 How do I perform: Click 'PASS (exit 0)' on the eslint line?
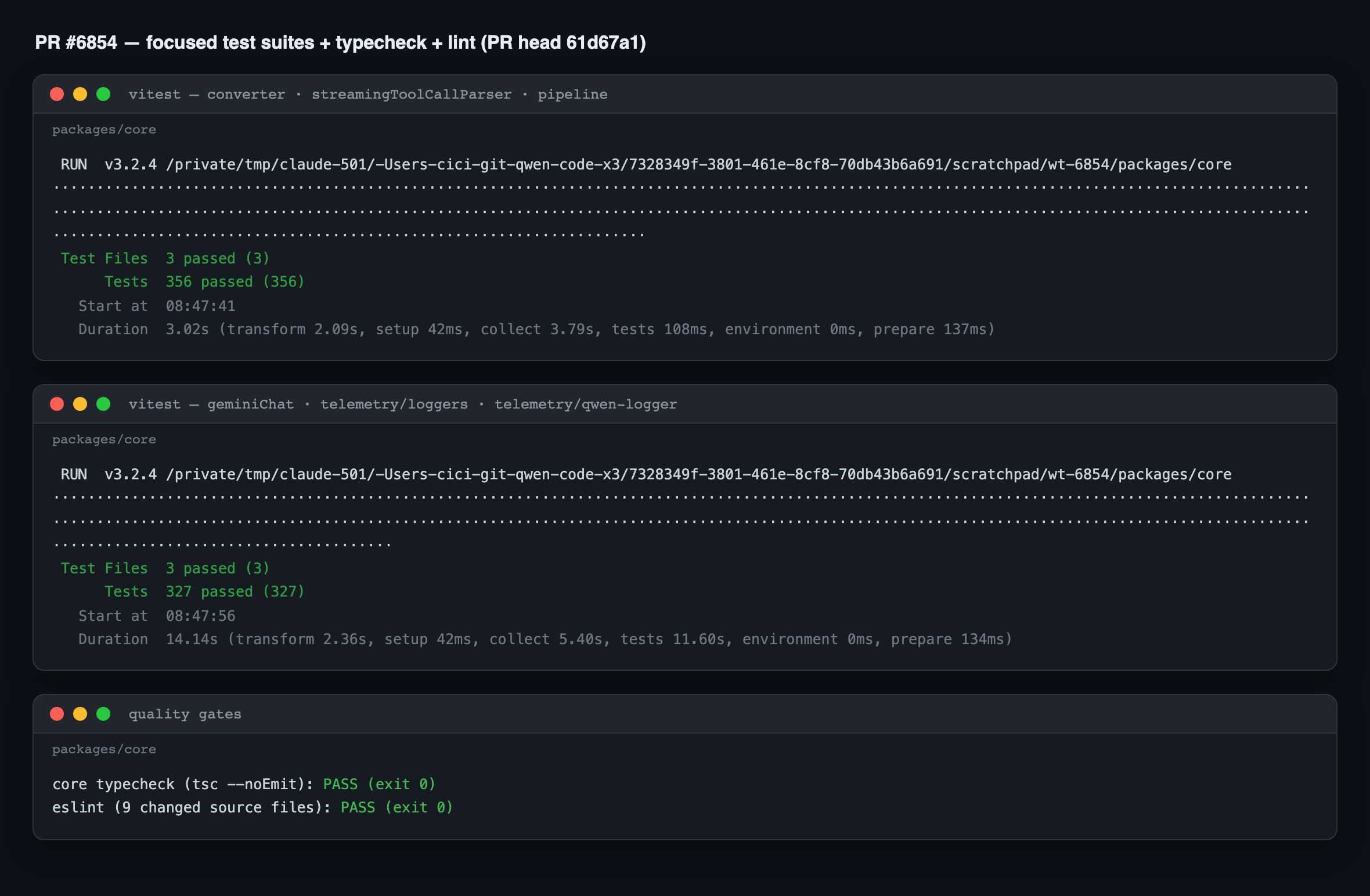point(396,808)
